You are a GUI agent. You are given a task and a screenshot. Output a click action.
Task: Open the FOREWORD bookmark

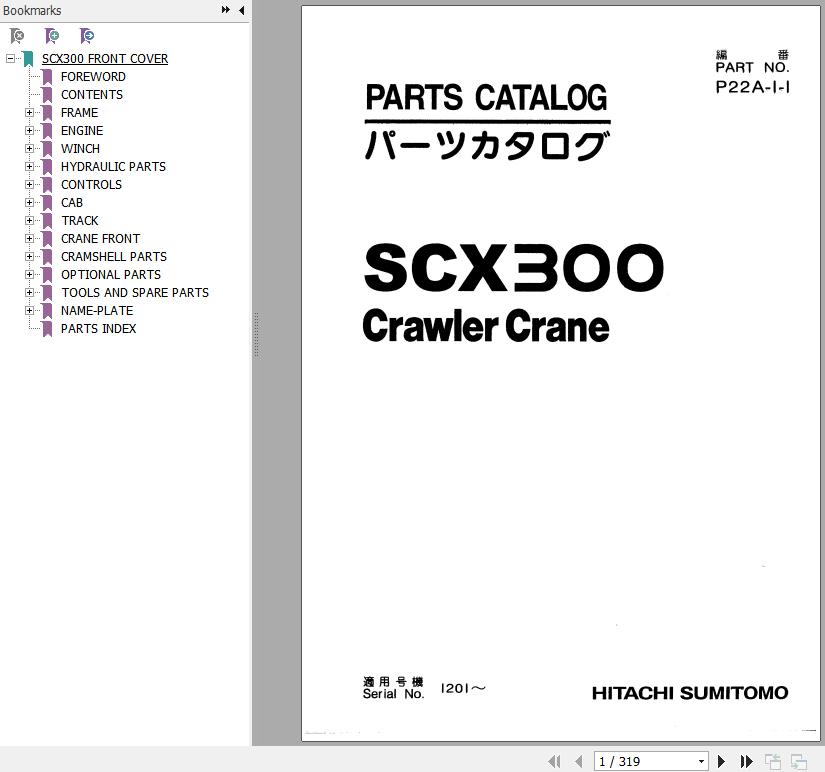pos(93,77)
